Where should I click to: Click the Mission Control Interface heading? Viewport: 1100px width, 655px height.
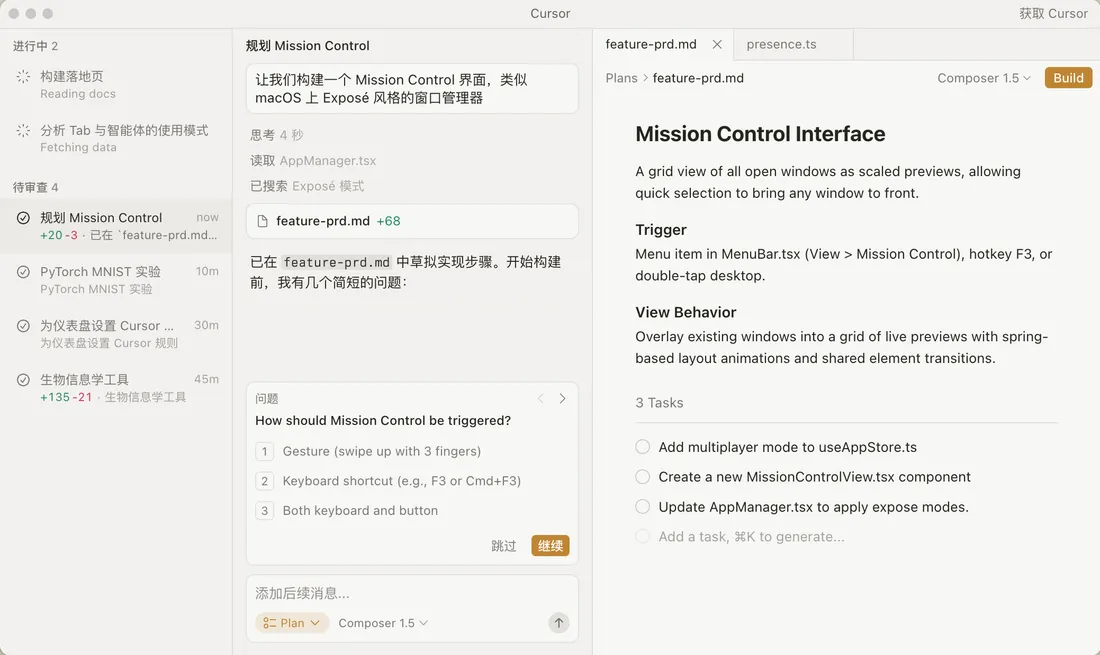pyautogui.click(x=760, y=134)
